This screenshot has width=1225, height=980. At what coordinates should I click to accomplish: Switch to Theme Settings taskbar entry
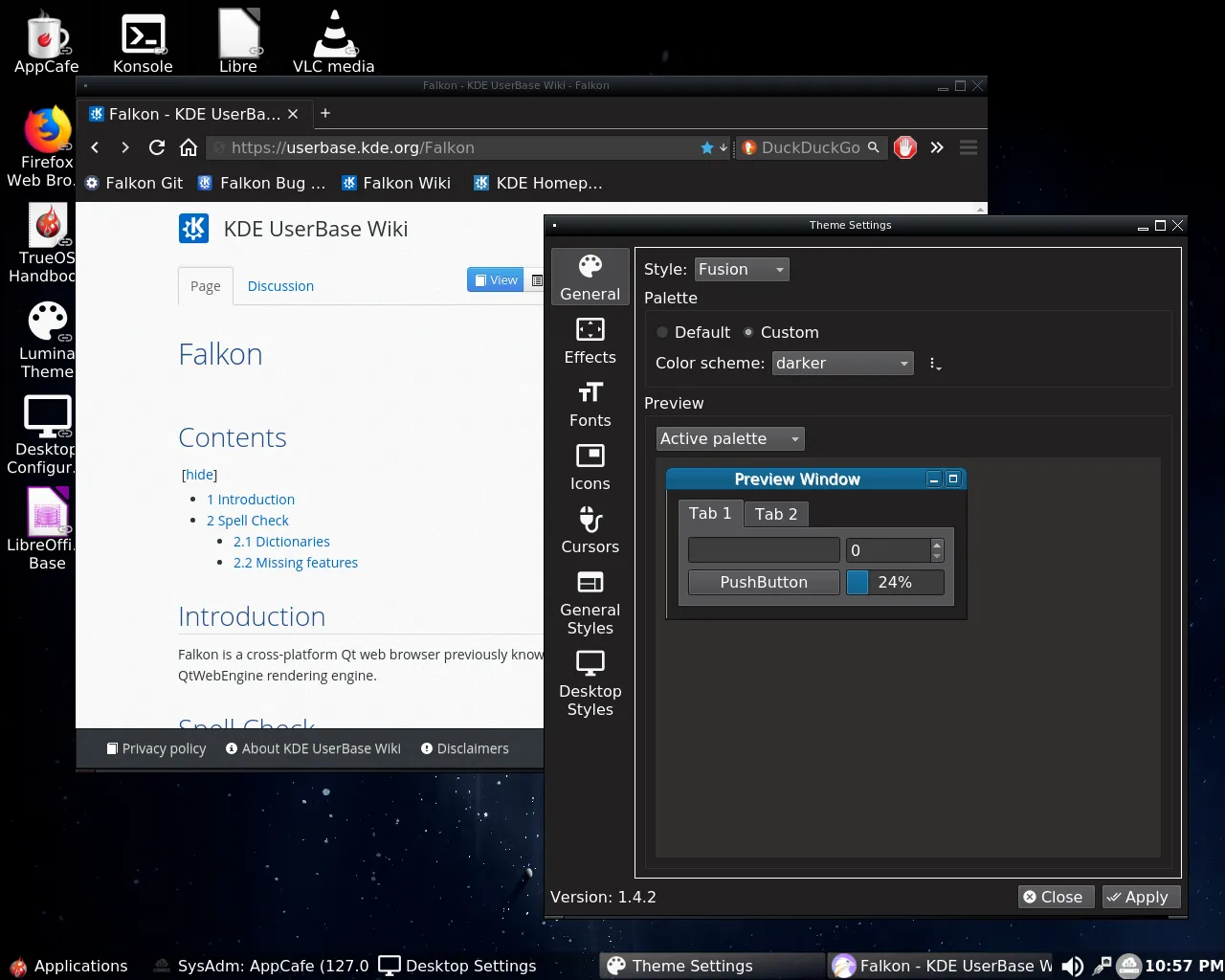click(x=712, y=966)
